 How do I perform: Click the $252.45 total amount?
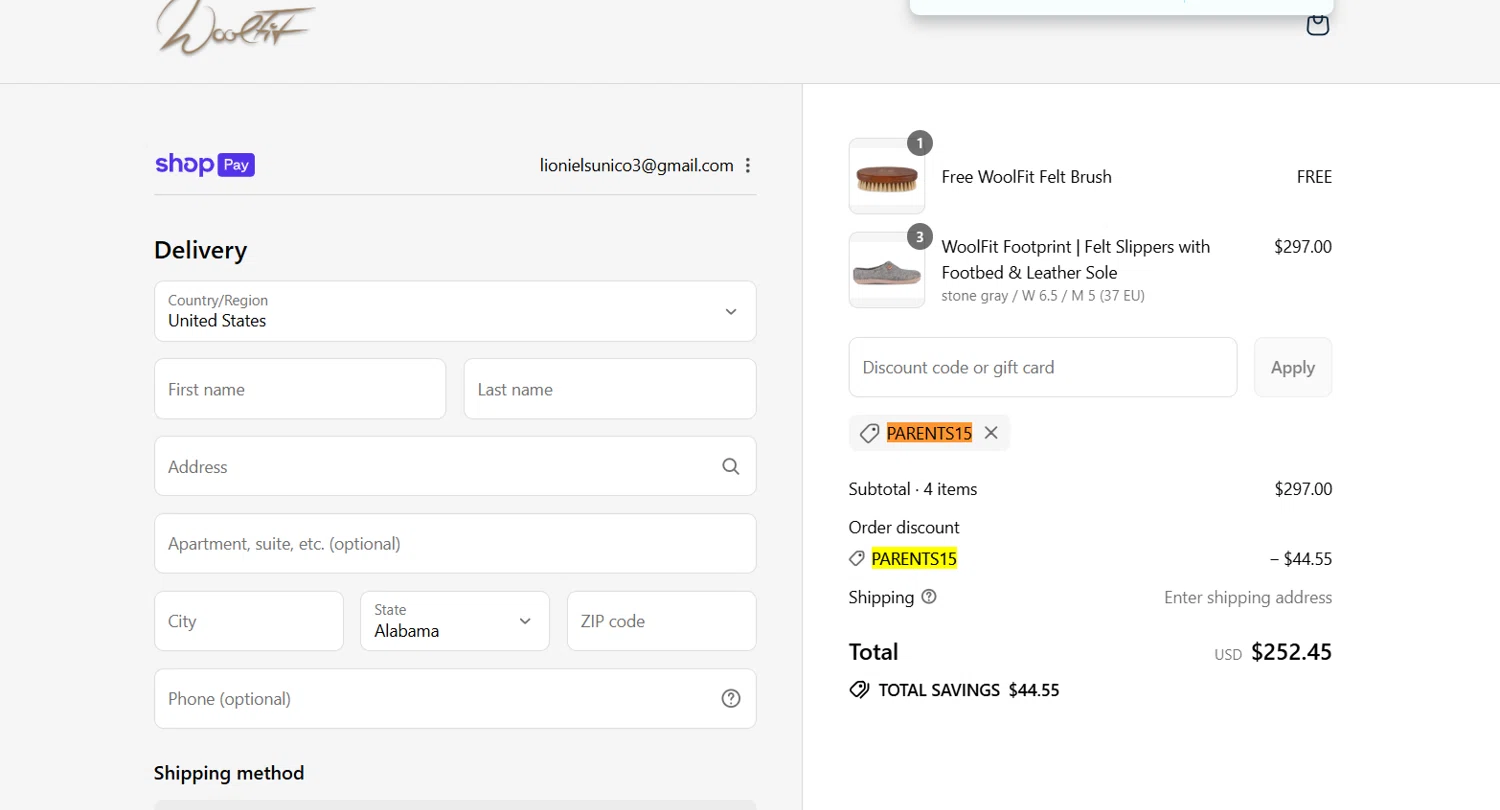[x=1292, y=652]
